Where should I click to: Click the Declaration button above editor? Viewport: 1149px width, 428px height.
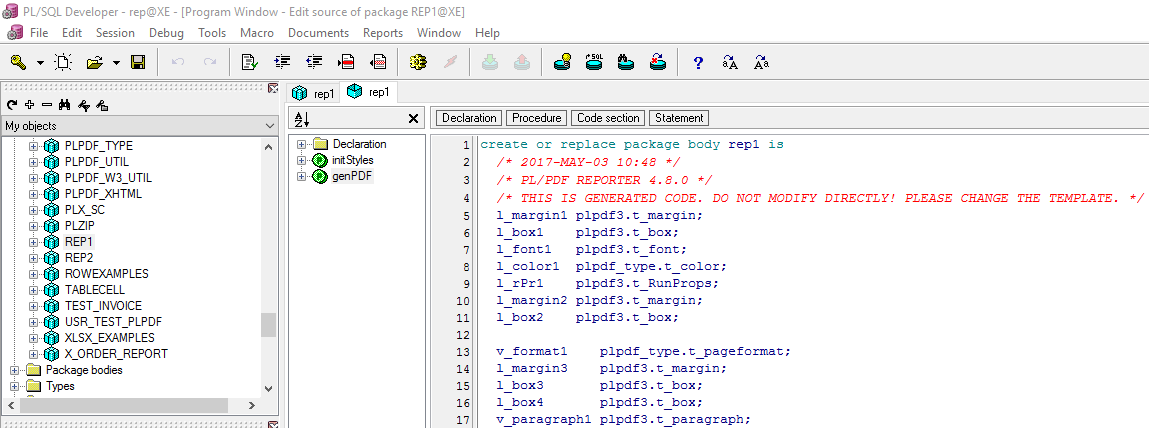[469, 118]
